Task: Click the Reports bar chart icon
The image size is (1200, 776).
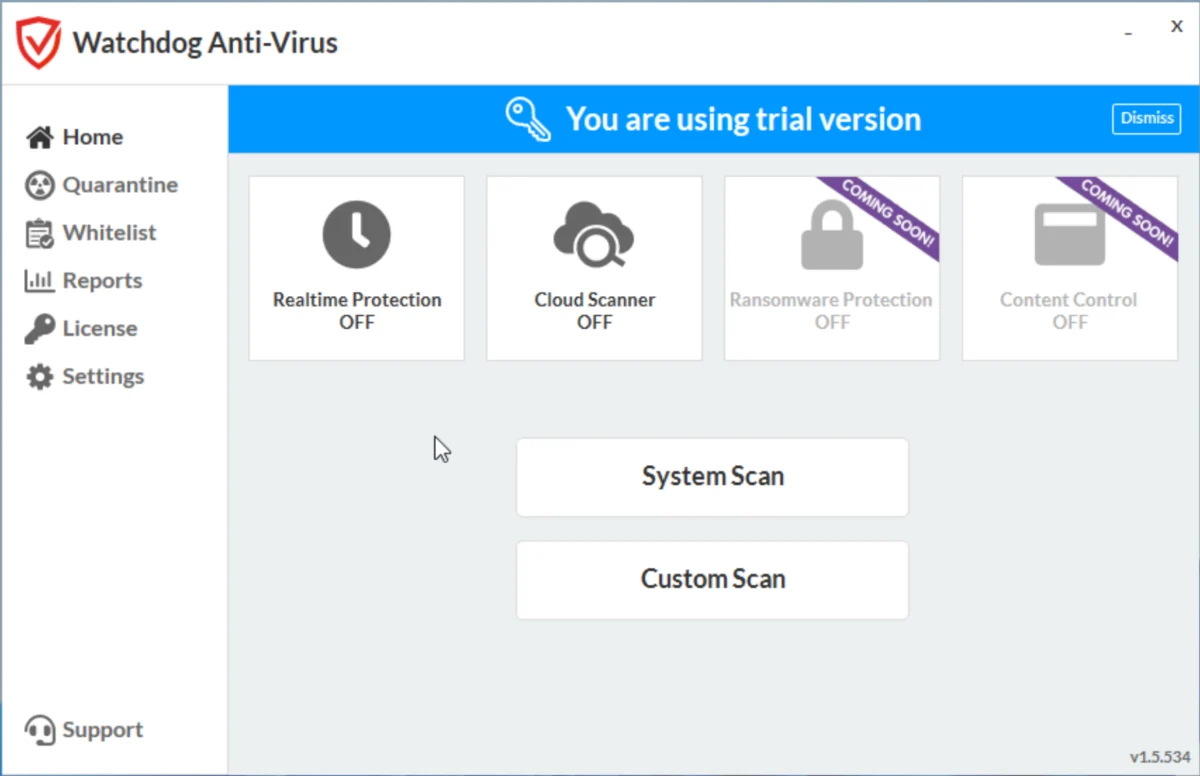Action: click(39, 281)
